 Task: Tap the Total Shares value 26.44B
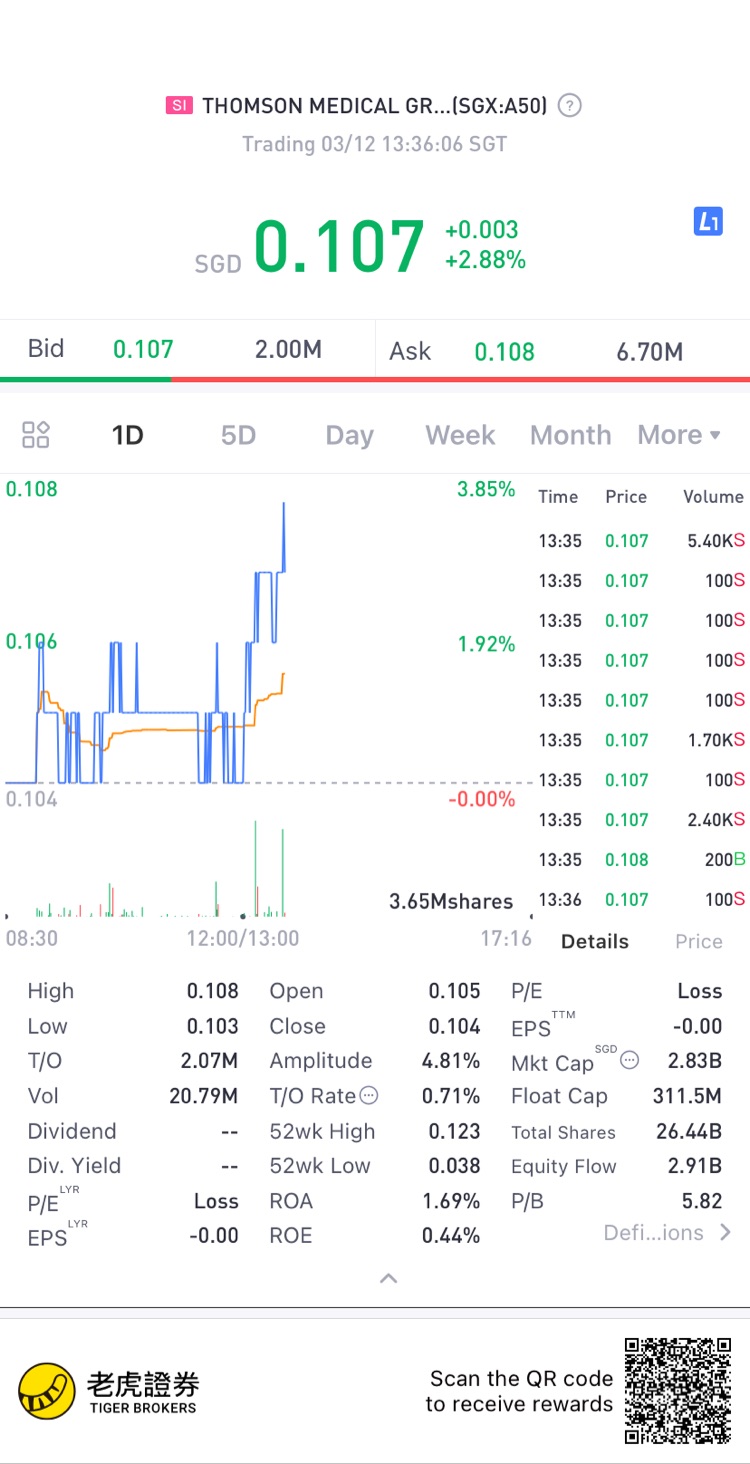click(687, 1131)
